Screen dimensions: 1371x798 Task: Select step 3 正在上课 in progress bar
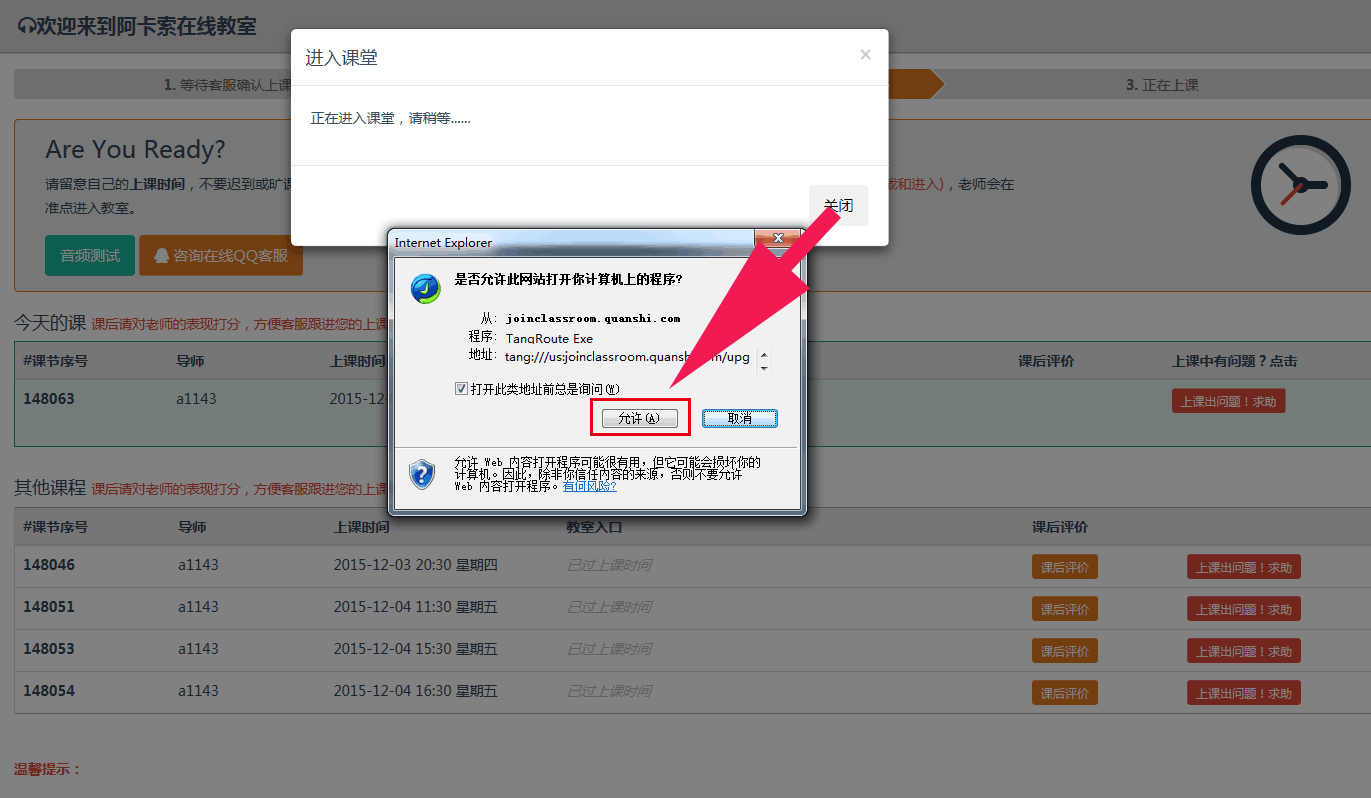click(1161, 85)
